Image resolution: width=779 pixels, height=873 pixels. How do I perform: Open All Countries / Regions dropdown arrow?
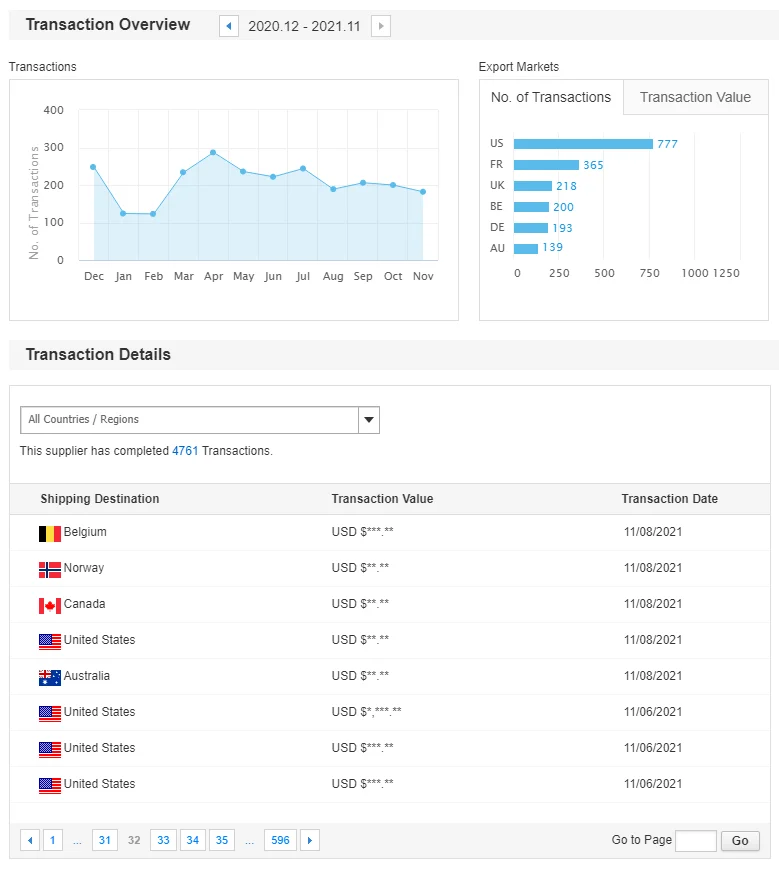click(x=369, y=420)
